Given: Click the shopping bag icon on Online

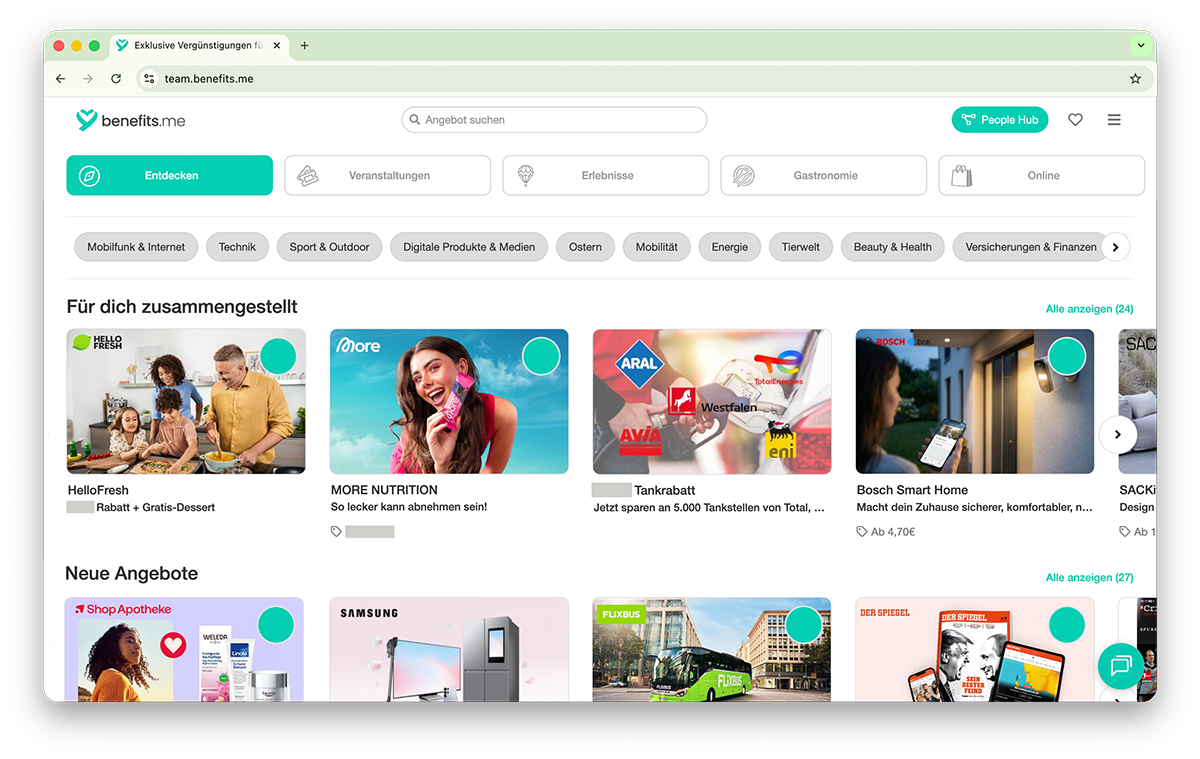Looking at the screenshot, I should click(x=961, y=176).
